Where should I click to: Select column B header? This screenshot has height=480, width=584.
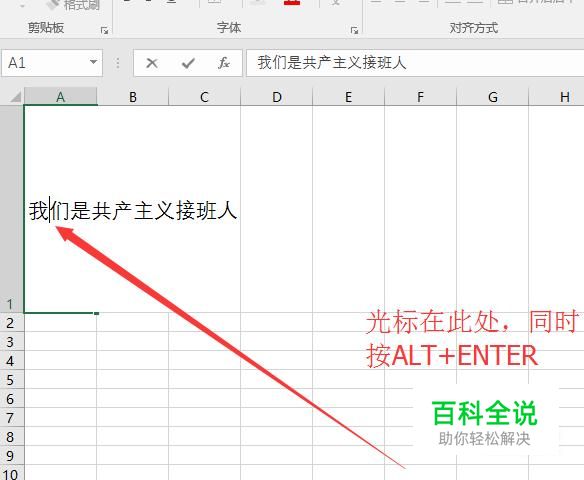point(133,97)
